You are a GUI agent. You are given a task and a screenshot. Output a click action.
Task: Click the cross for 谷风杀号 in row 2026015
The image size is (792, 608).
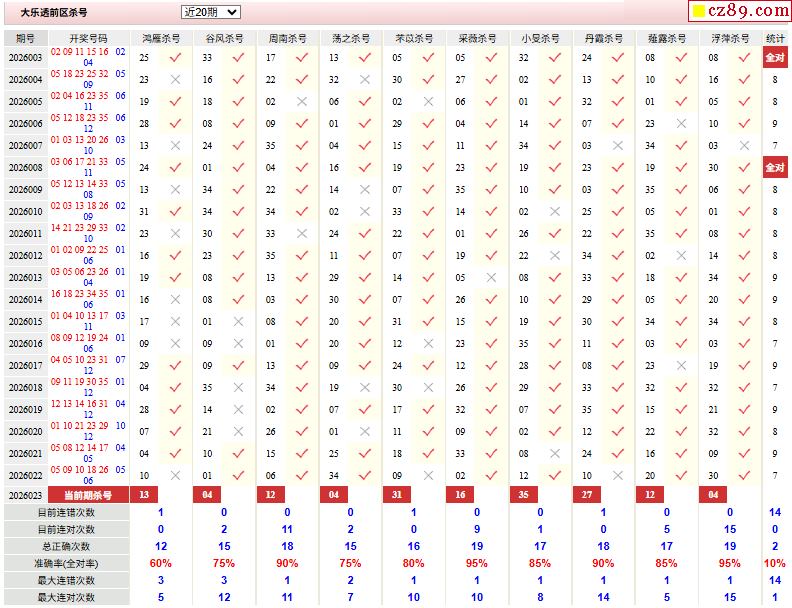[239, 321]
